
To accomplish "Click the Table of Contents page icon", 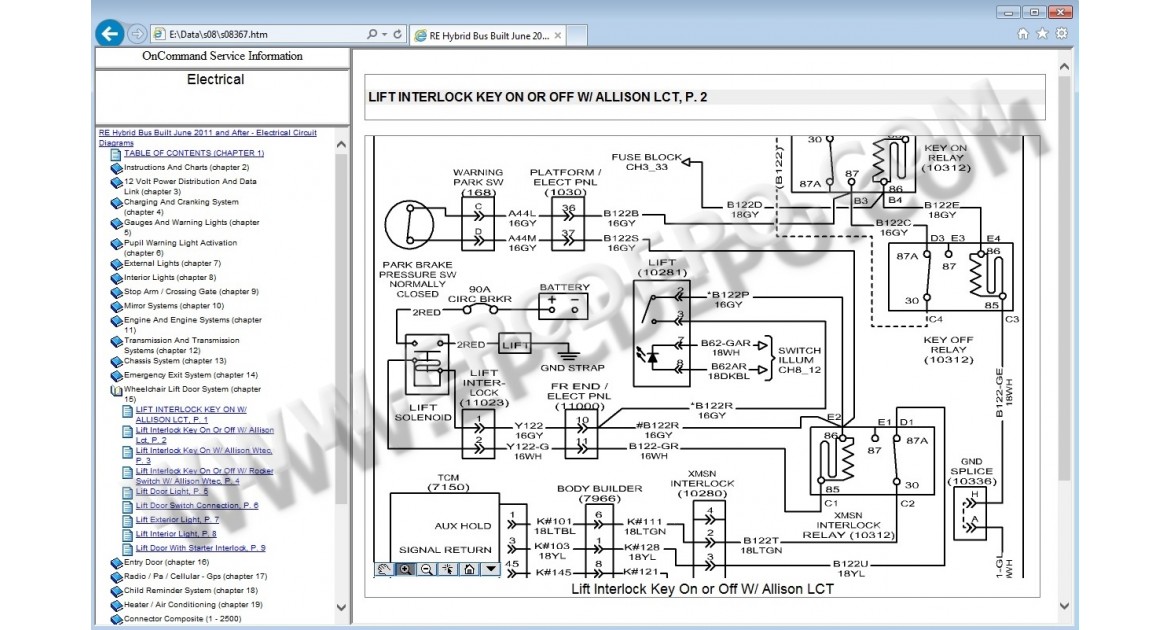I will [116, 155].
